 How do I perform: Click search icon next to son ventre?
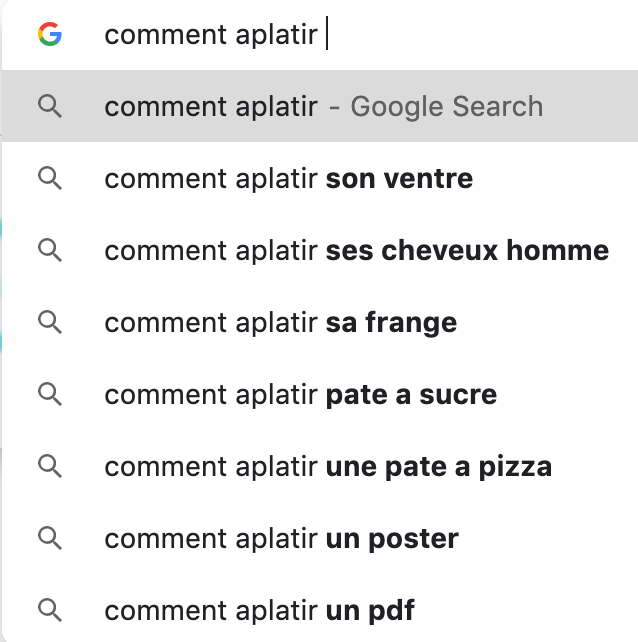point(50,179)
